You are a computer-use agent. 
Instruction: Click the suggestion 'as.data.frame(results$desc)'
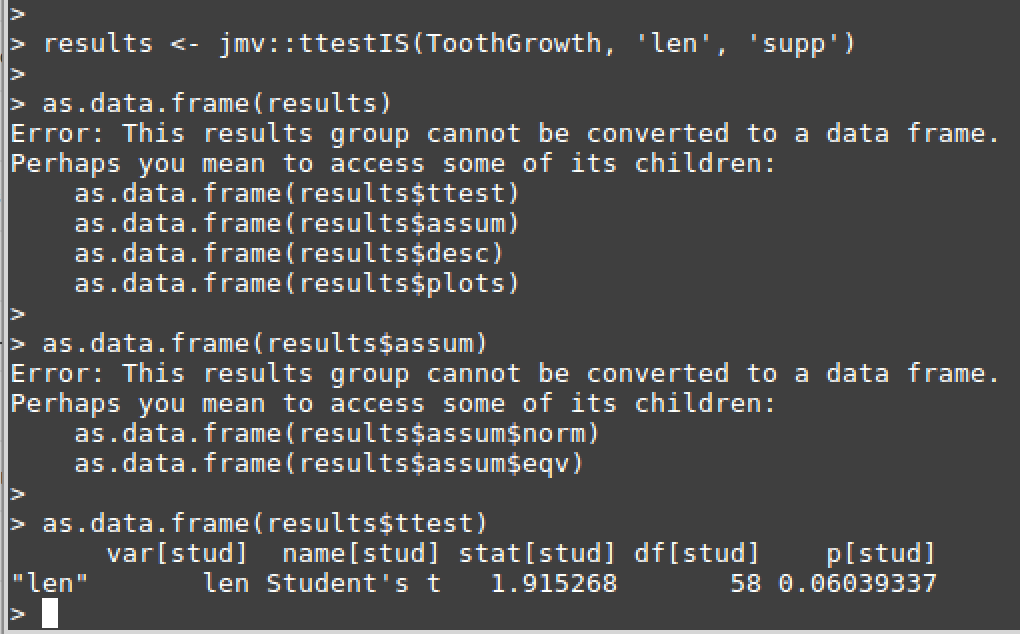coord(289,253)
